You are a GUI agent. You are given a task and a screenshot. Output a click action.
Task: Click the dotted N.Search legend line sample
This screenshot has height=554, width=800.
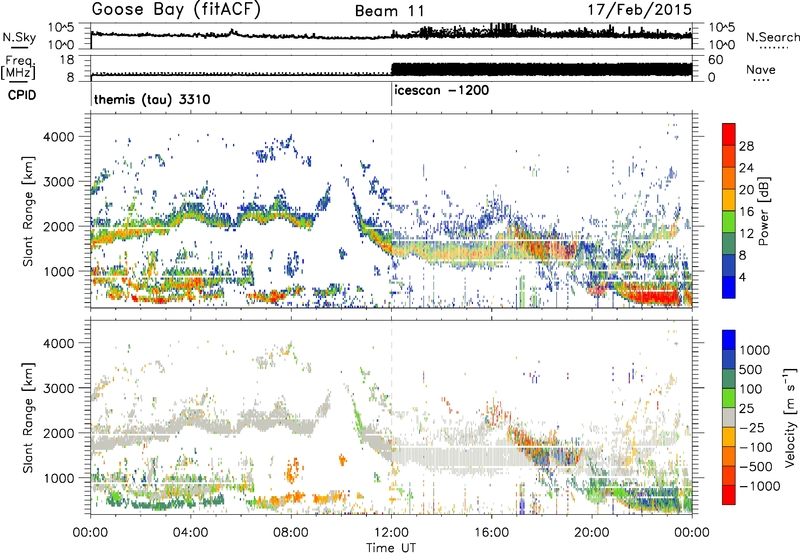pyautogui.click(x=772, y=48)
